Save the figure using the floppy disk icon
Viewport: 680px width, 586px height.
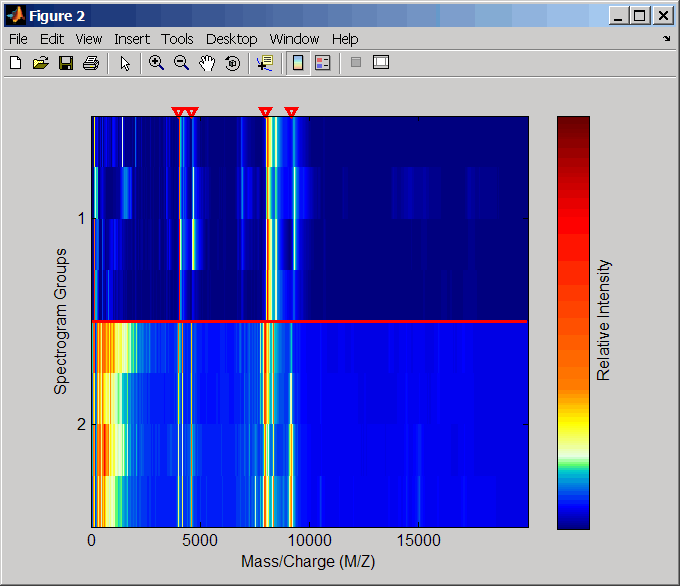65,63
